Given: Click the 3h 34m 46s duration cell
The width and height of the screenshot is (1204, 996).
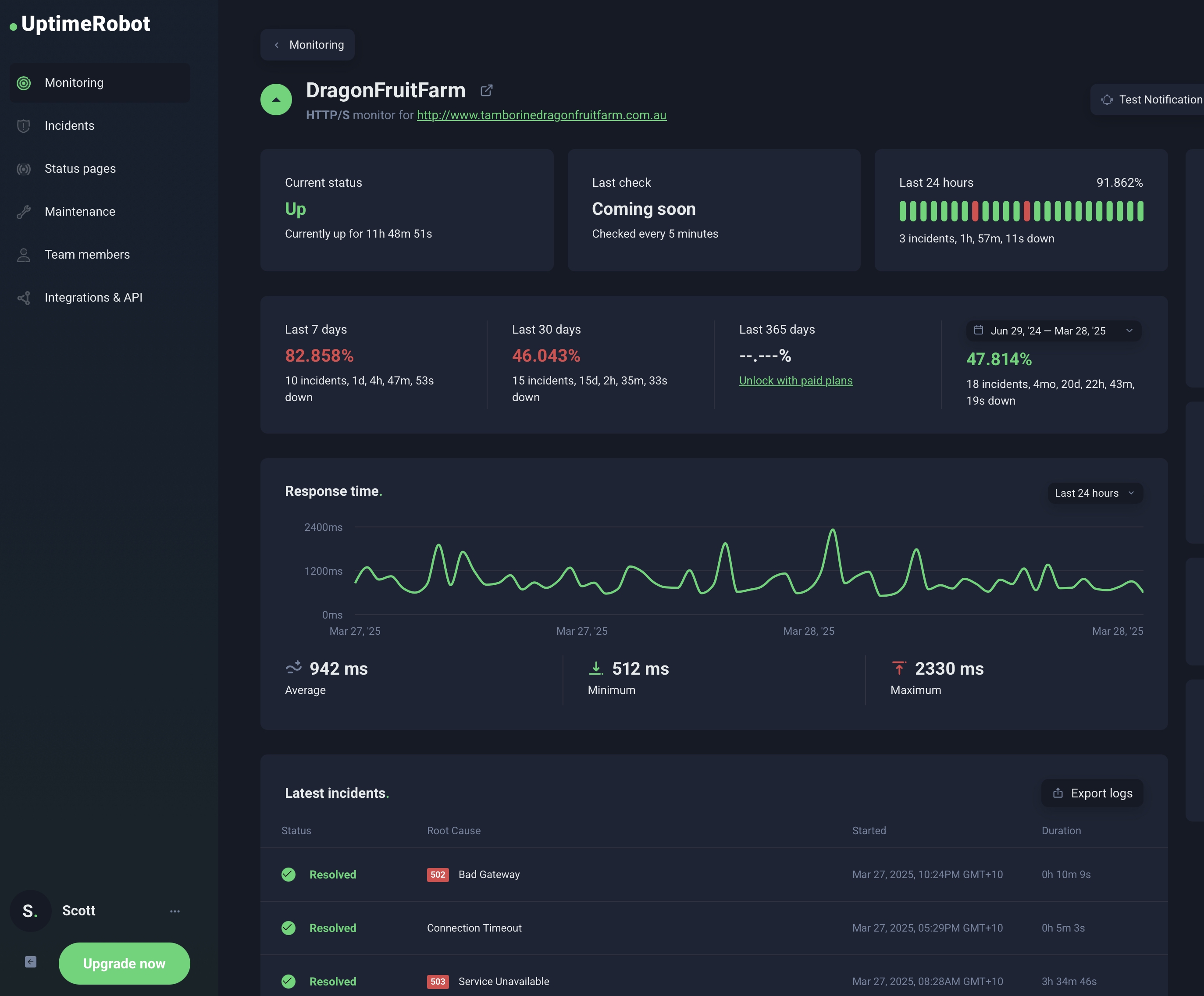Looking at the screenshot, I should [x=1069, y=982].
